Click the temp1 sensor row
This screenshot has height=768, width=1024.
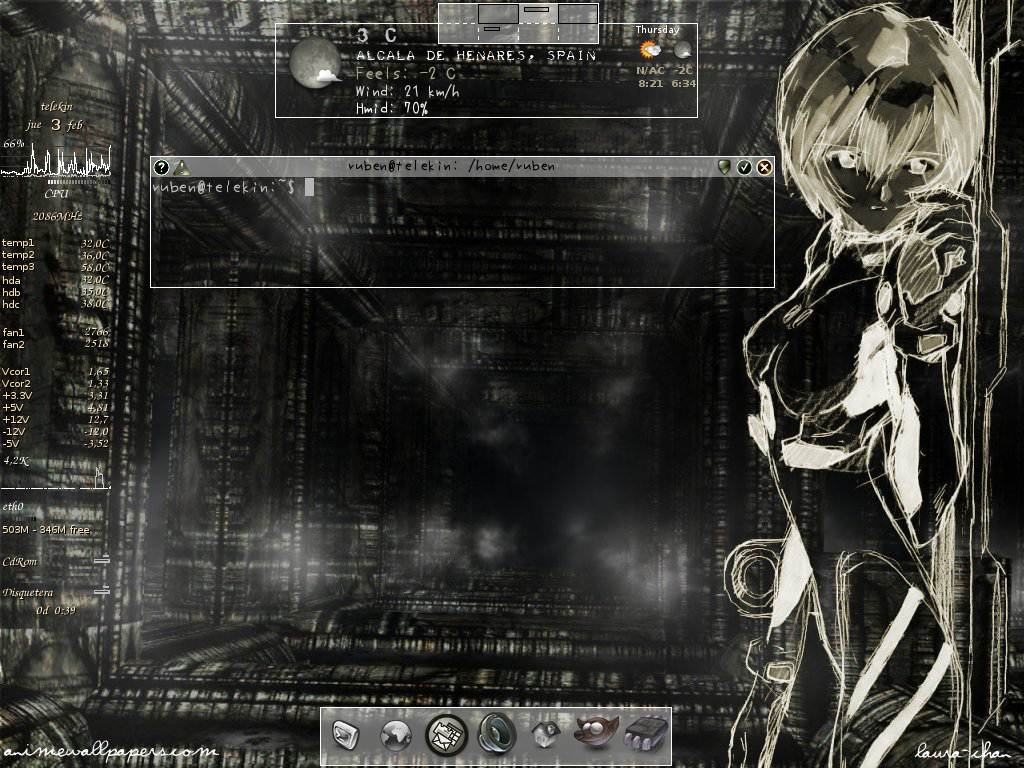pyautogui.click(x=56, y=243)
